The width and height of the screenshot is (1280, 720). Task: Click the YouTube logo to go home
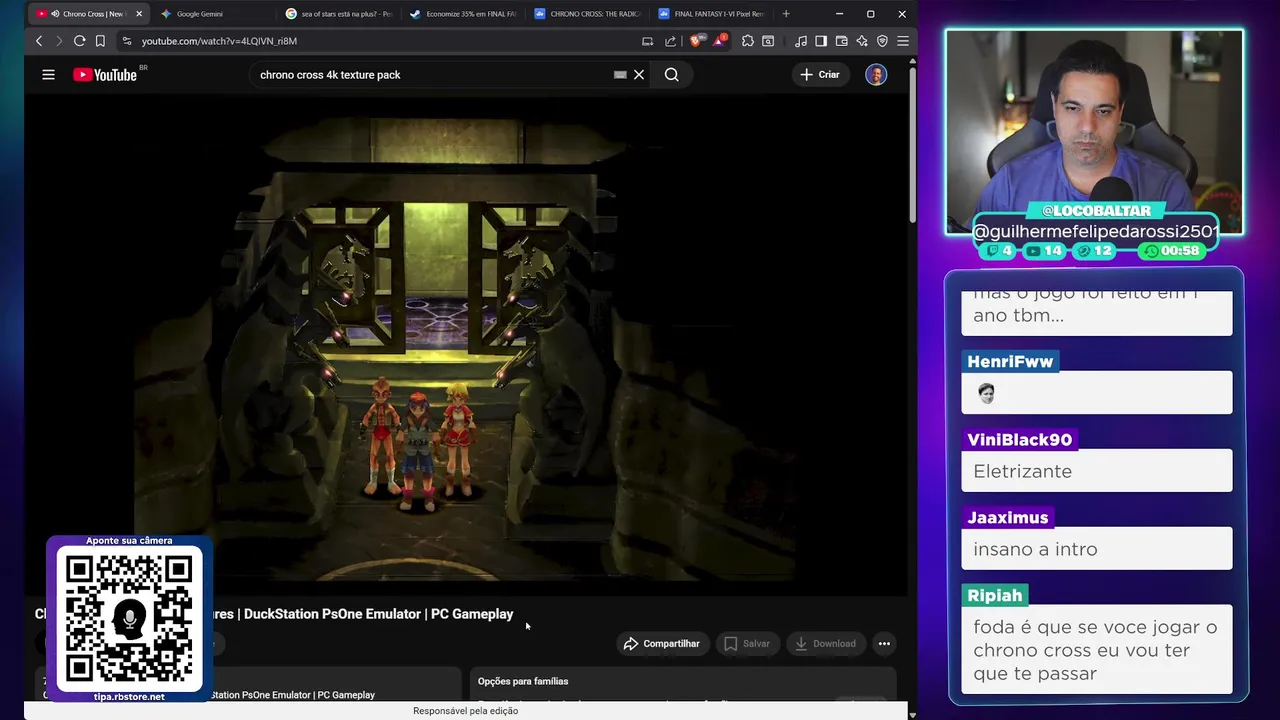point(105,75)
